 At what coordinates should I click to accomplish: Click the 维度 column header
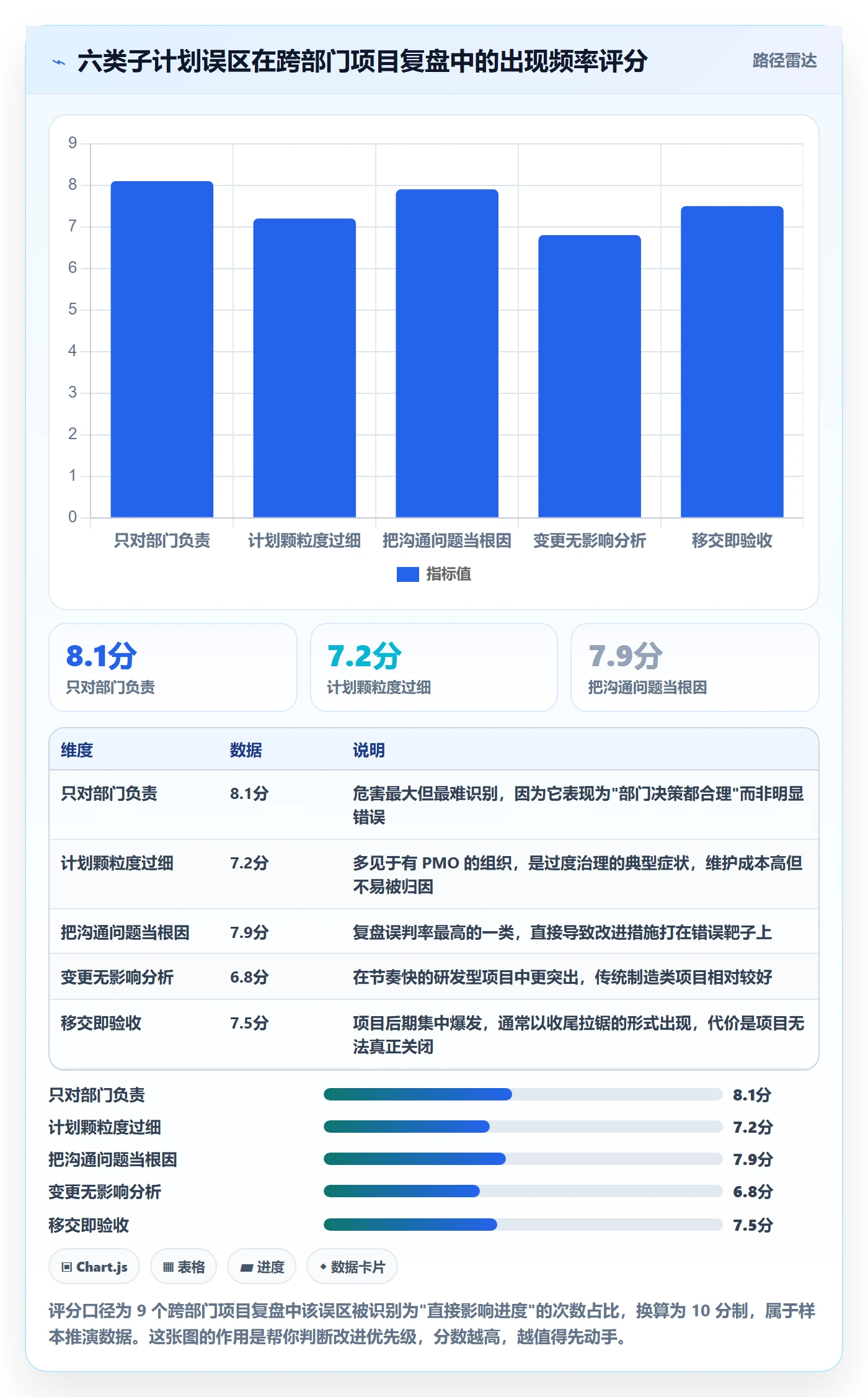click(77, 750)
